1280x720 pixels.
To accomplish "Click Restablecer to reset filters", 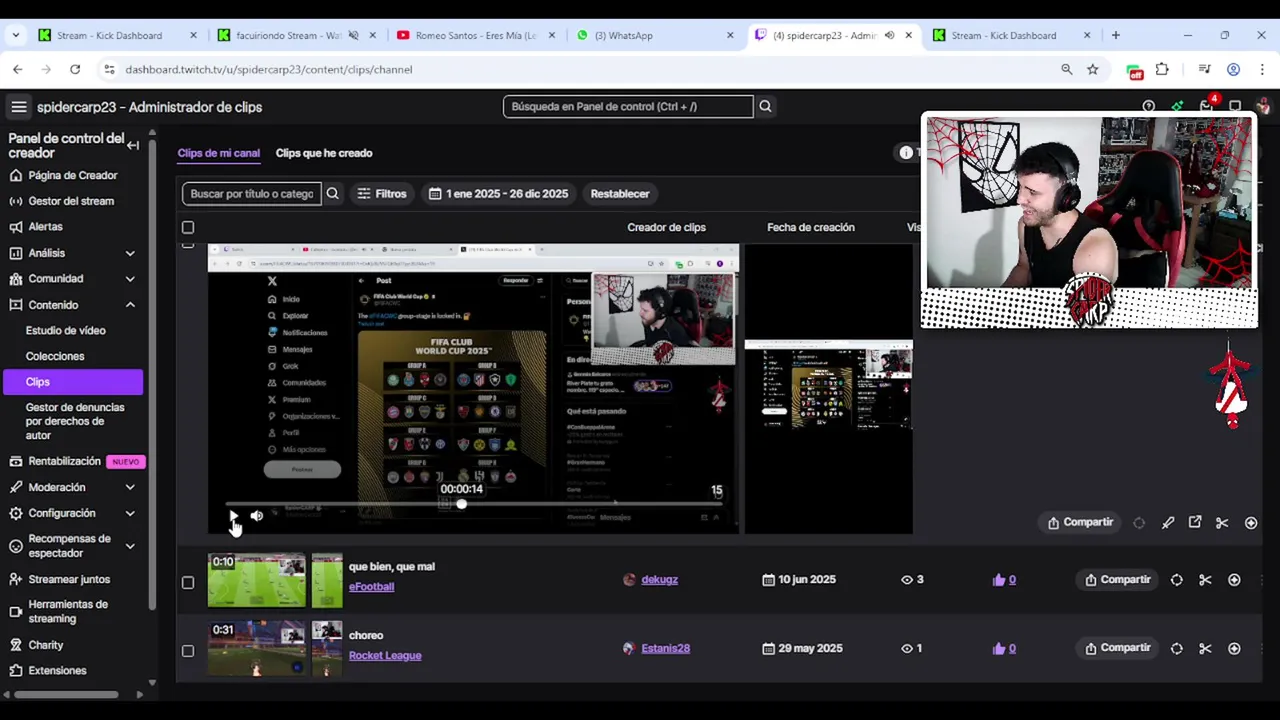I will [620, 194].
